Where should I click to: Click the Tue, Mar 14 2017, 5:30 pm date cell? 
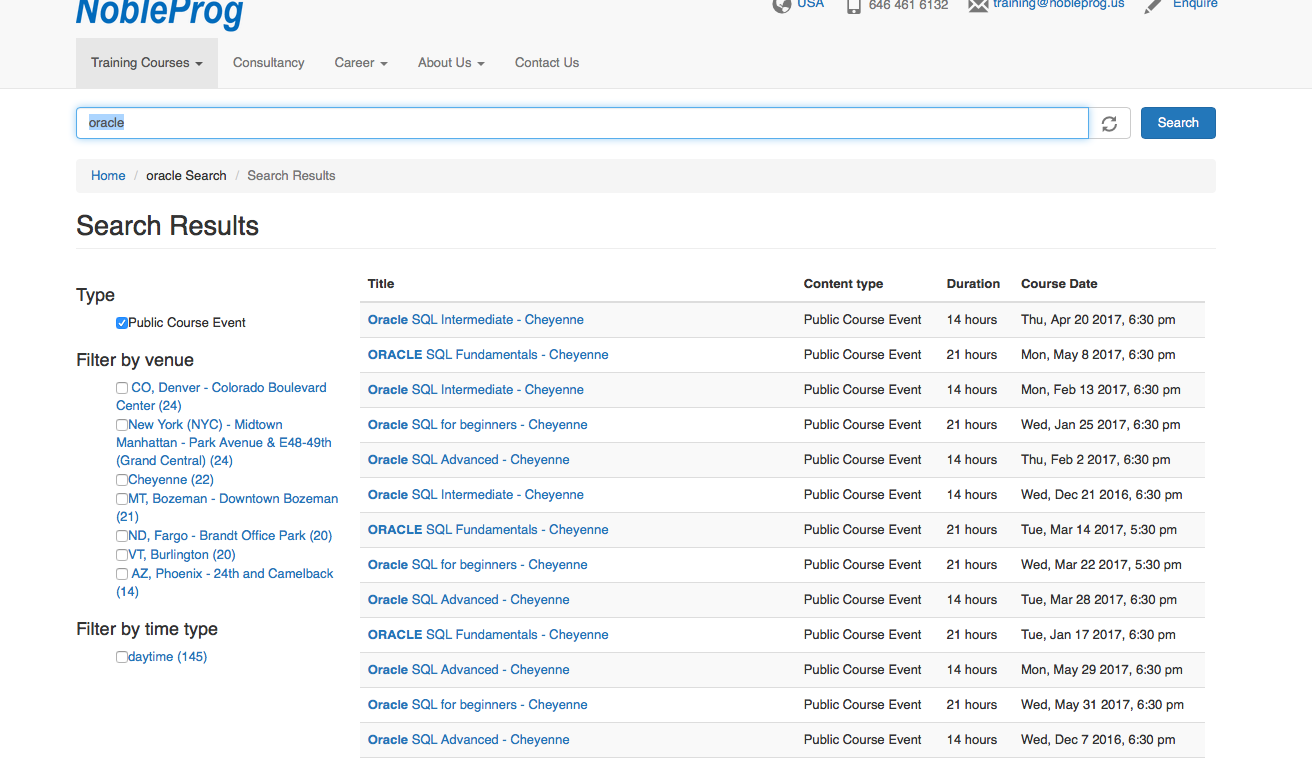[x=1099, y=530]
